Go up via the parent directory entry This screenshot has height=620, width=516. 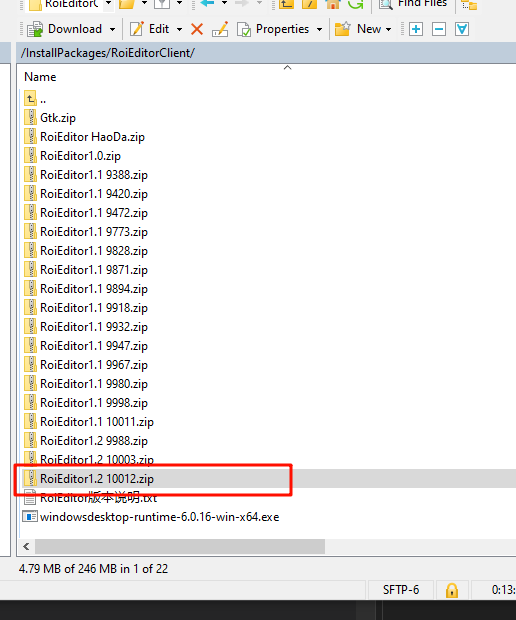pyautogui.click(x=35, y=99)
